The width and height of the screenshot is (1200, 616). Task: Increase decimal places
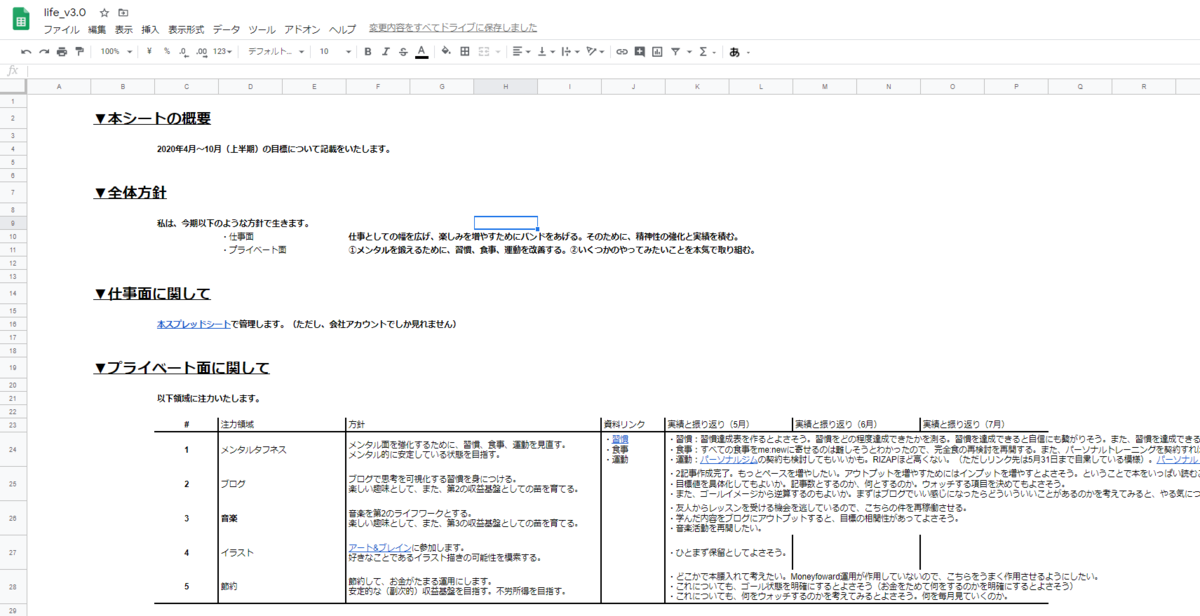tap(201, 51)
